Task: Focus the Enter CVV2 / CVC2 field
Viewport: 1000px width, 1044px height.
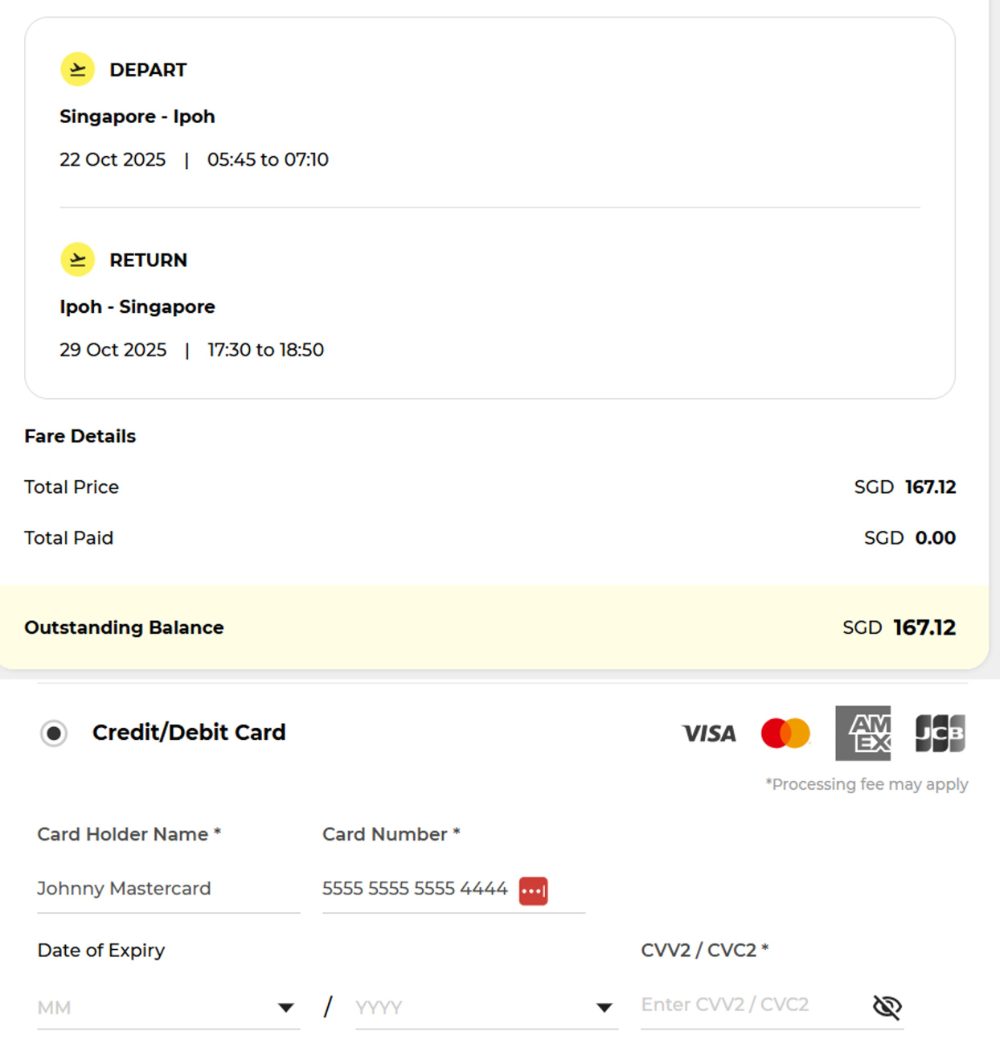Action: pyautogui.click(x=750, y=1005)
